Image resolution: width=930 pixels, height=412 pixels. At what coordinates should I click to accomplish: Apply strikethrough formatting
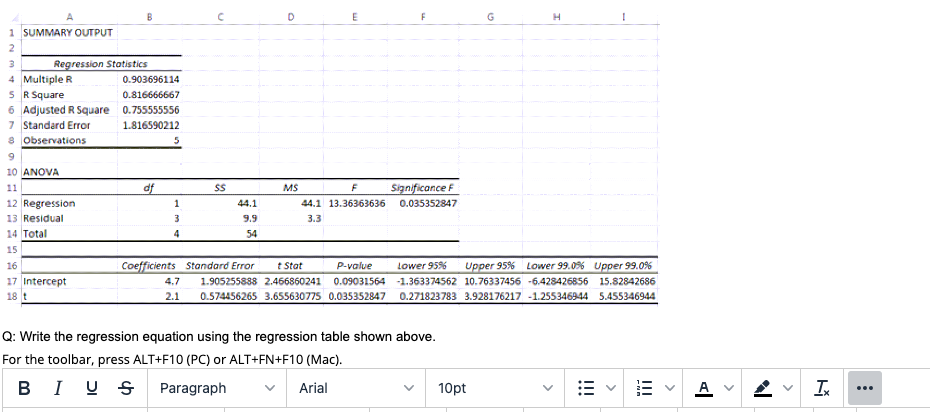pos(125,388)
